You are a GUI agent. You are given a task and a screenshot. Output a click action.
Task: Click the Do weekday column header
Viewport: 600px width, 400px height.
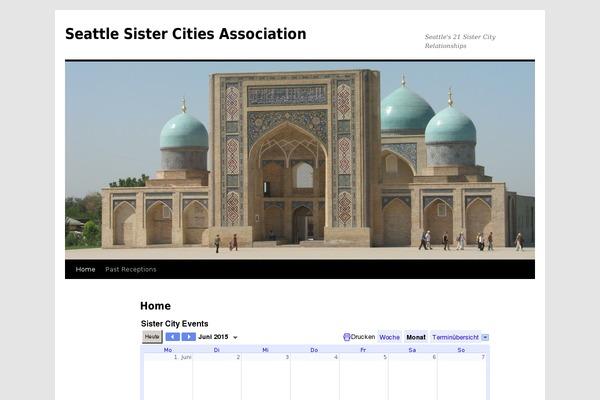coord(314,350)
